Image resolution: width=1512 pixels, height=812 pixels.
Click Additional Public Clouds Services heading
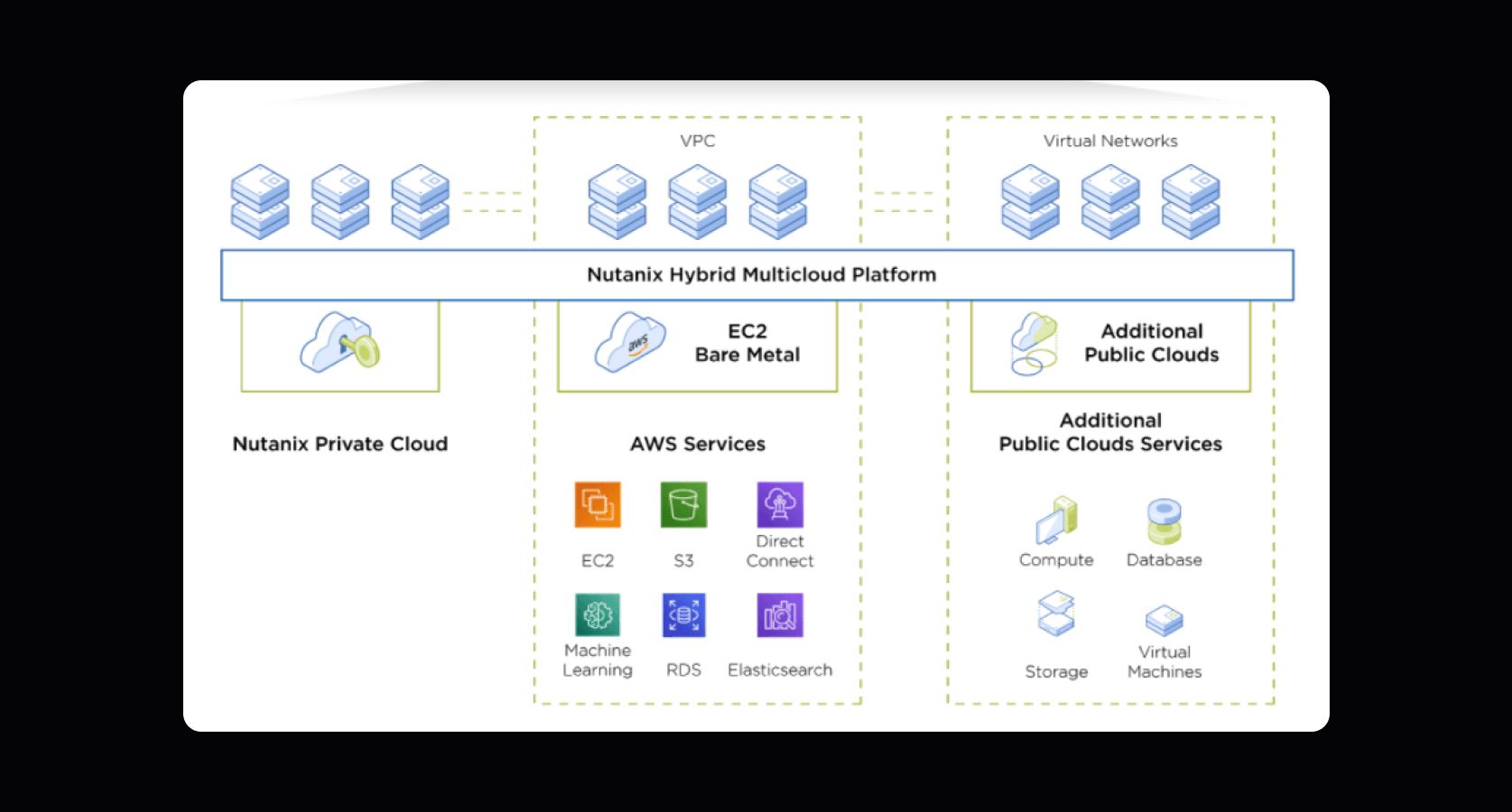(x=1110, y=432)
